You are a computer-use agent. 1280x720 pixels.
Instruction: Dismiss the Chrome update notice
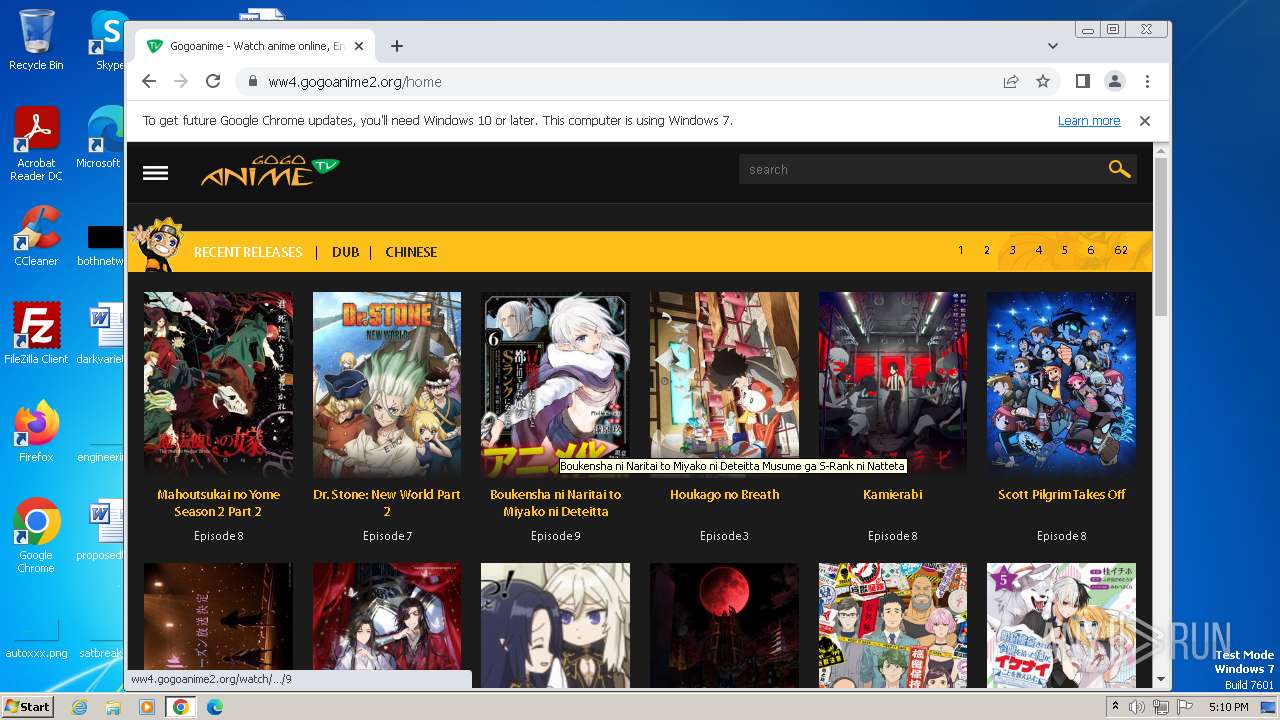(x=1145, y=121)
